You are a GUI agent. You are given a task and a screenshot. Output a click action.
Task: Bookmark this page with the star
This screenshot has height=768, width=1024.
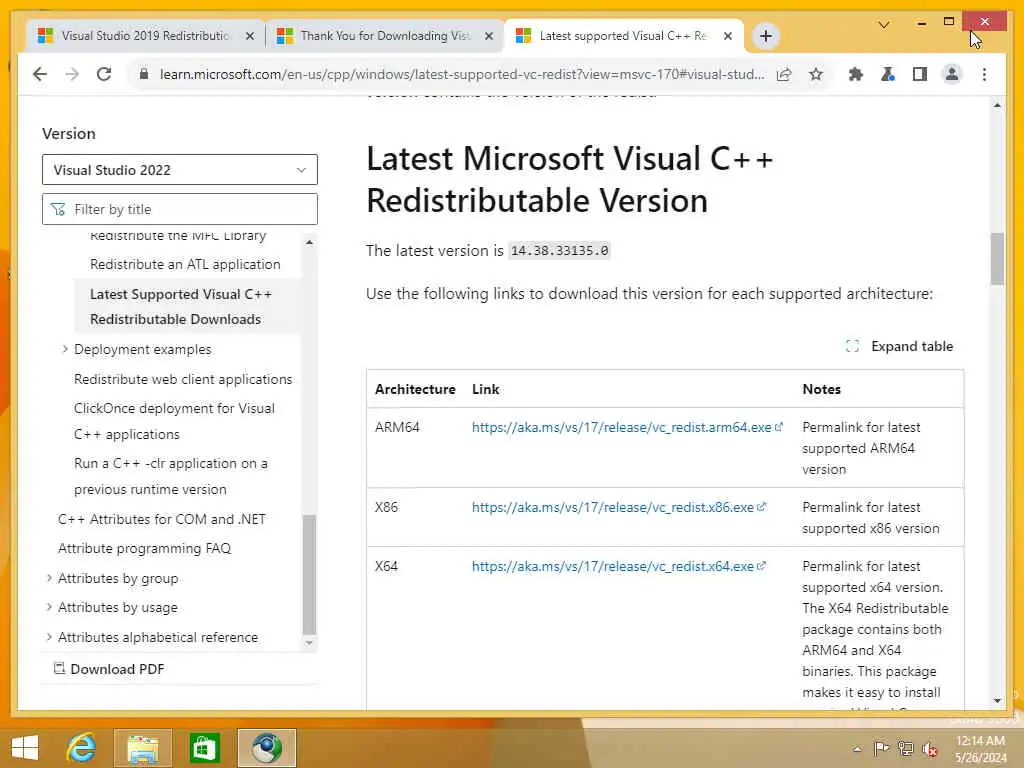click(x=816, y=74)
